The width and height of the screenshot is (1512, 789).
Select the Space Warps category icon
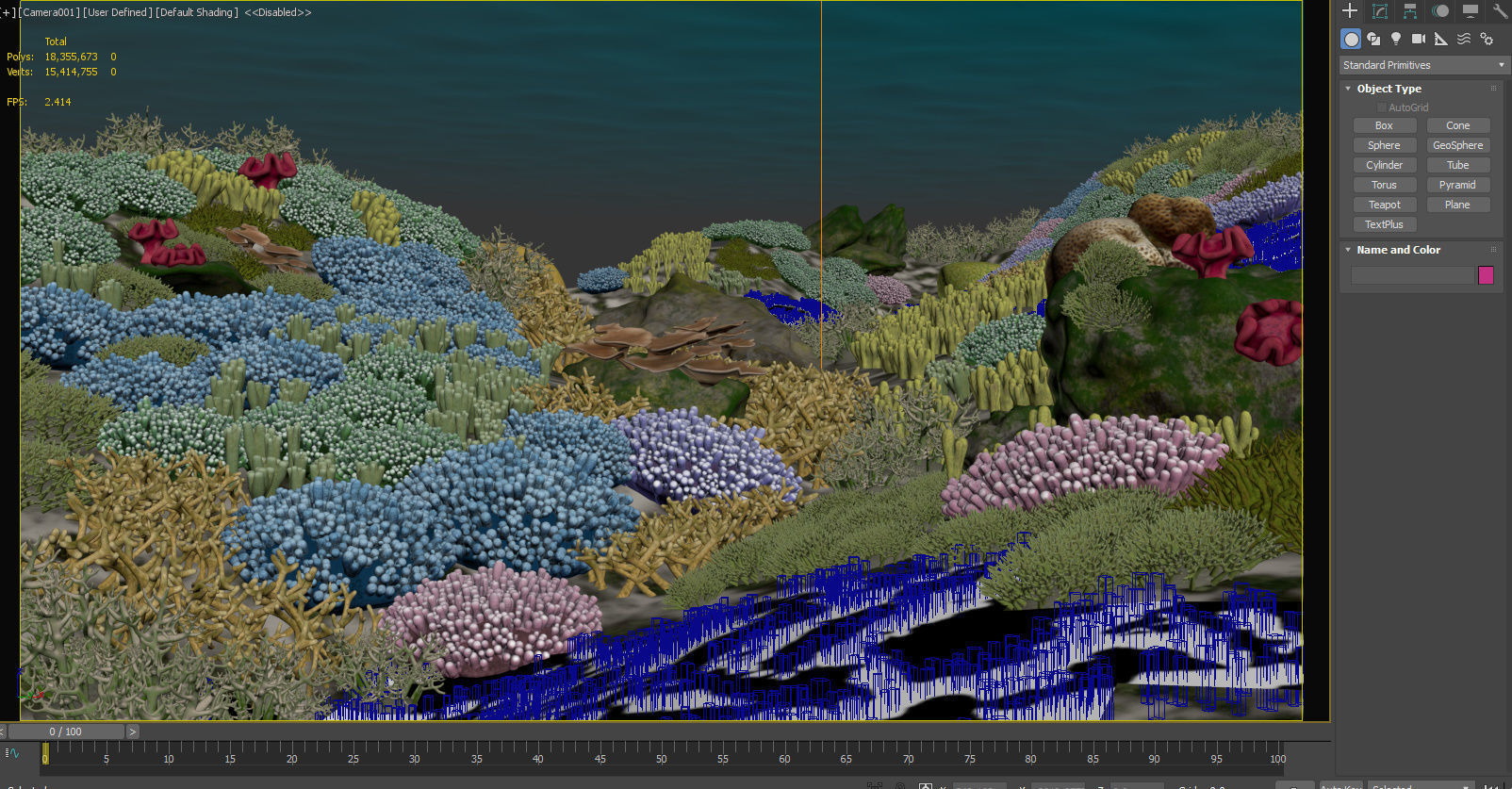point(1464,39)
